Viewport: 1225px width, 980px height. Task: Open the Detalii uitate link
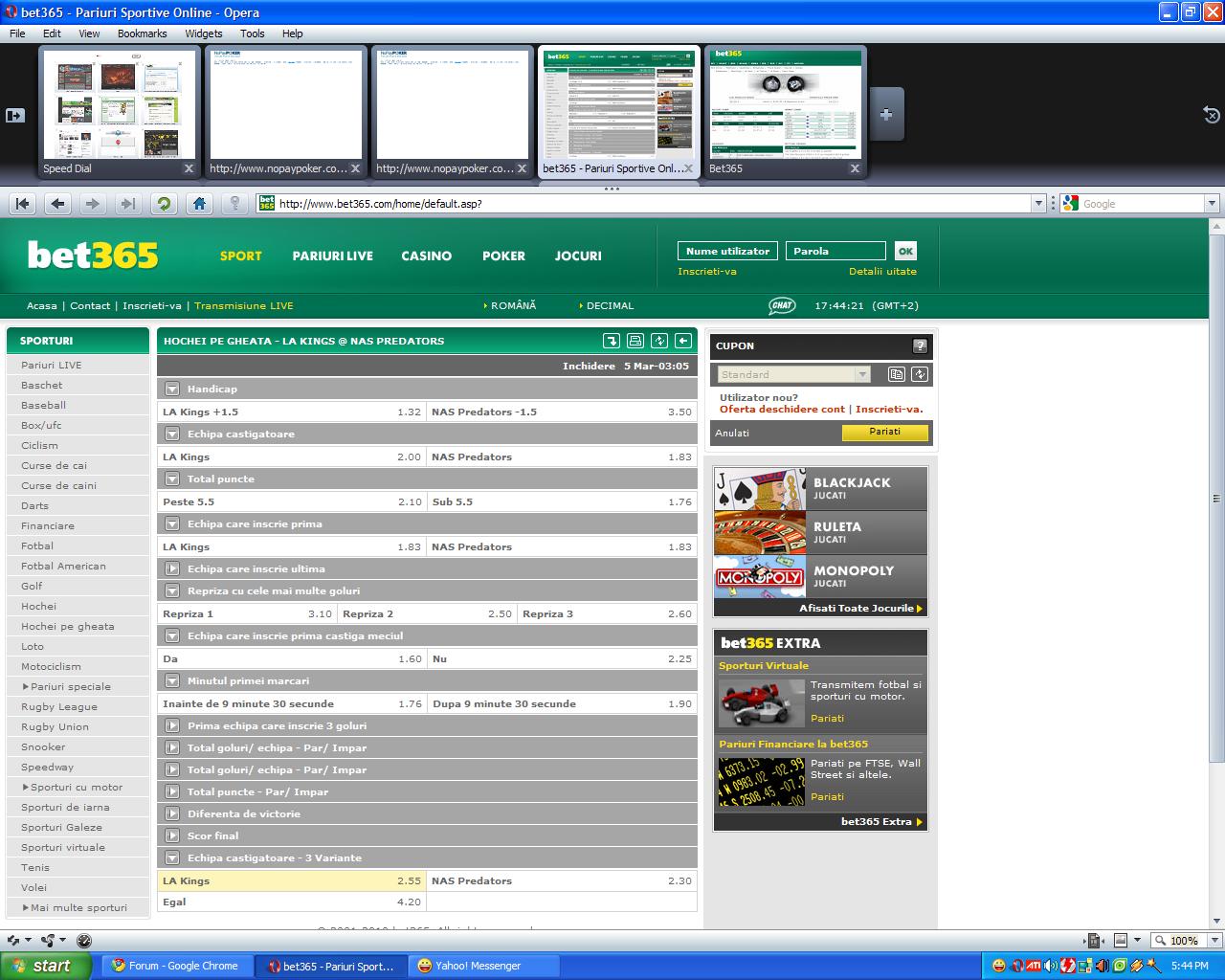click(882, 272)
